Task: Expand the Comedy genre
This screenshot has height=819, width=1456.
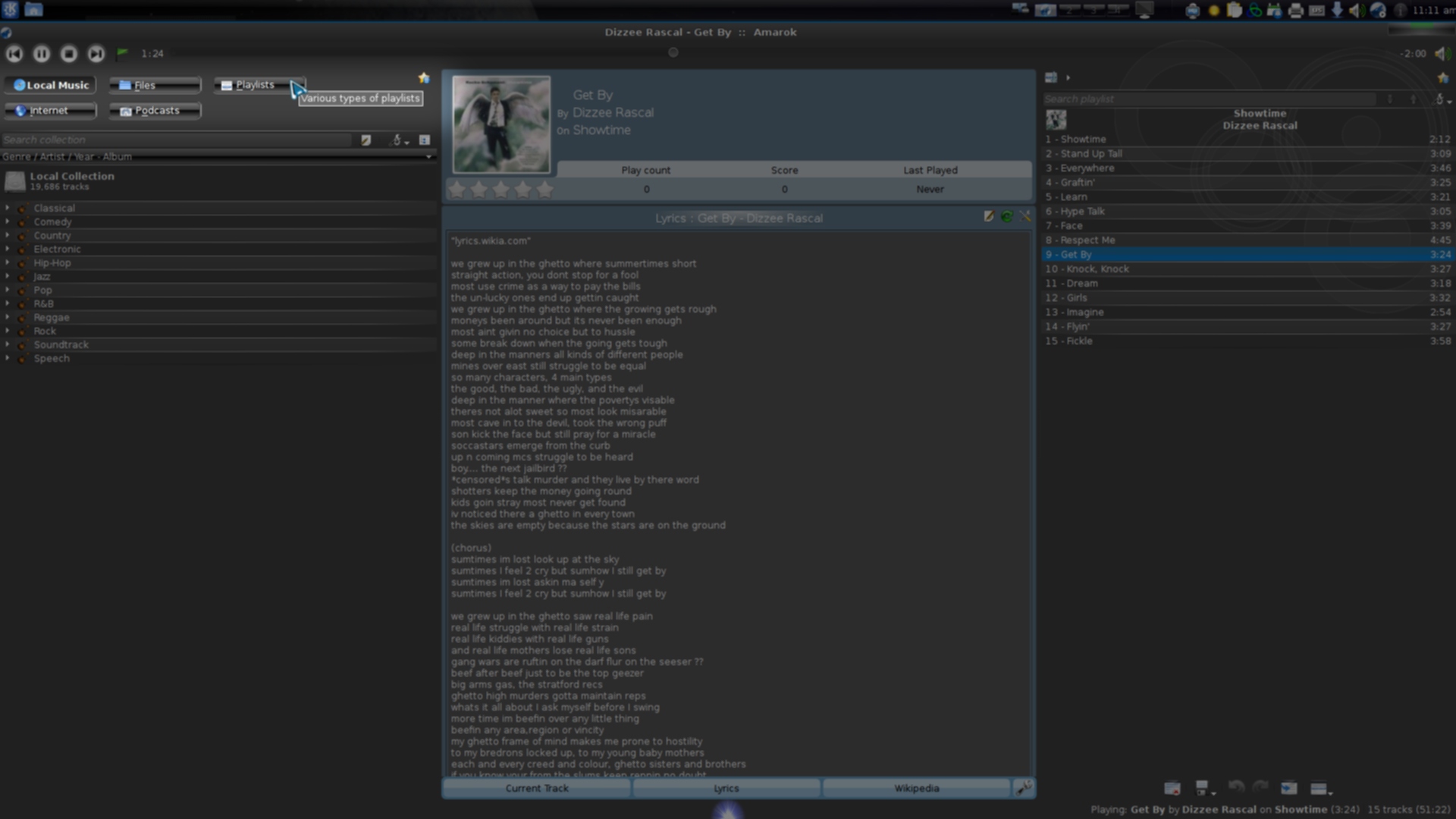Action: pos(8,221)
